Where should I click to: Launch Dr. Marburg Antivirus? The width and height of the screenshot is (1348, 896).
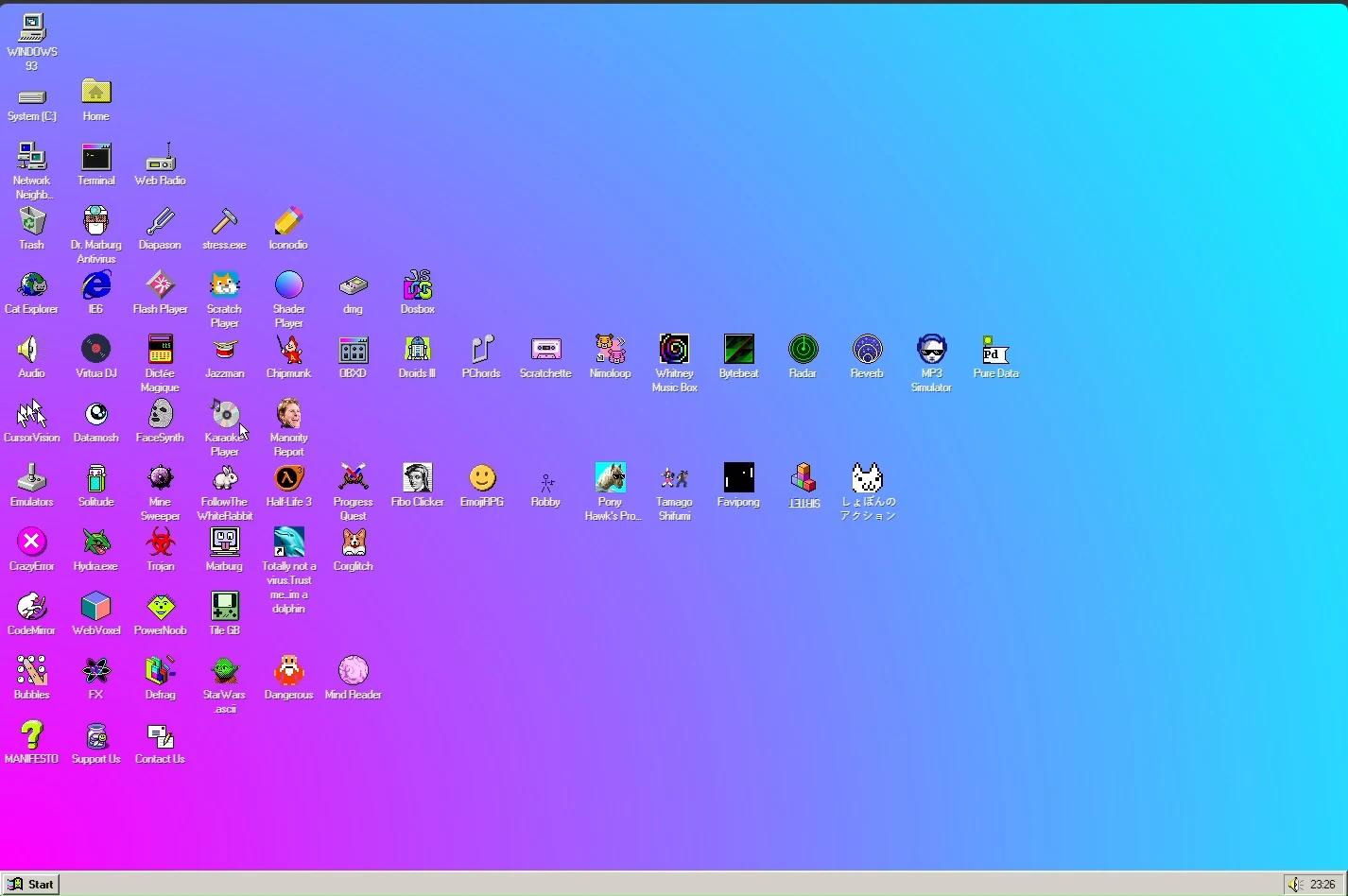pos(95,221)
